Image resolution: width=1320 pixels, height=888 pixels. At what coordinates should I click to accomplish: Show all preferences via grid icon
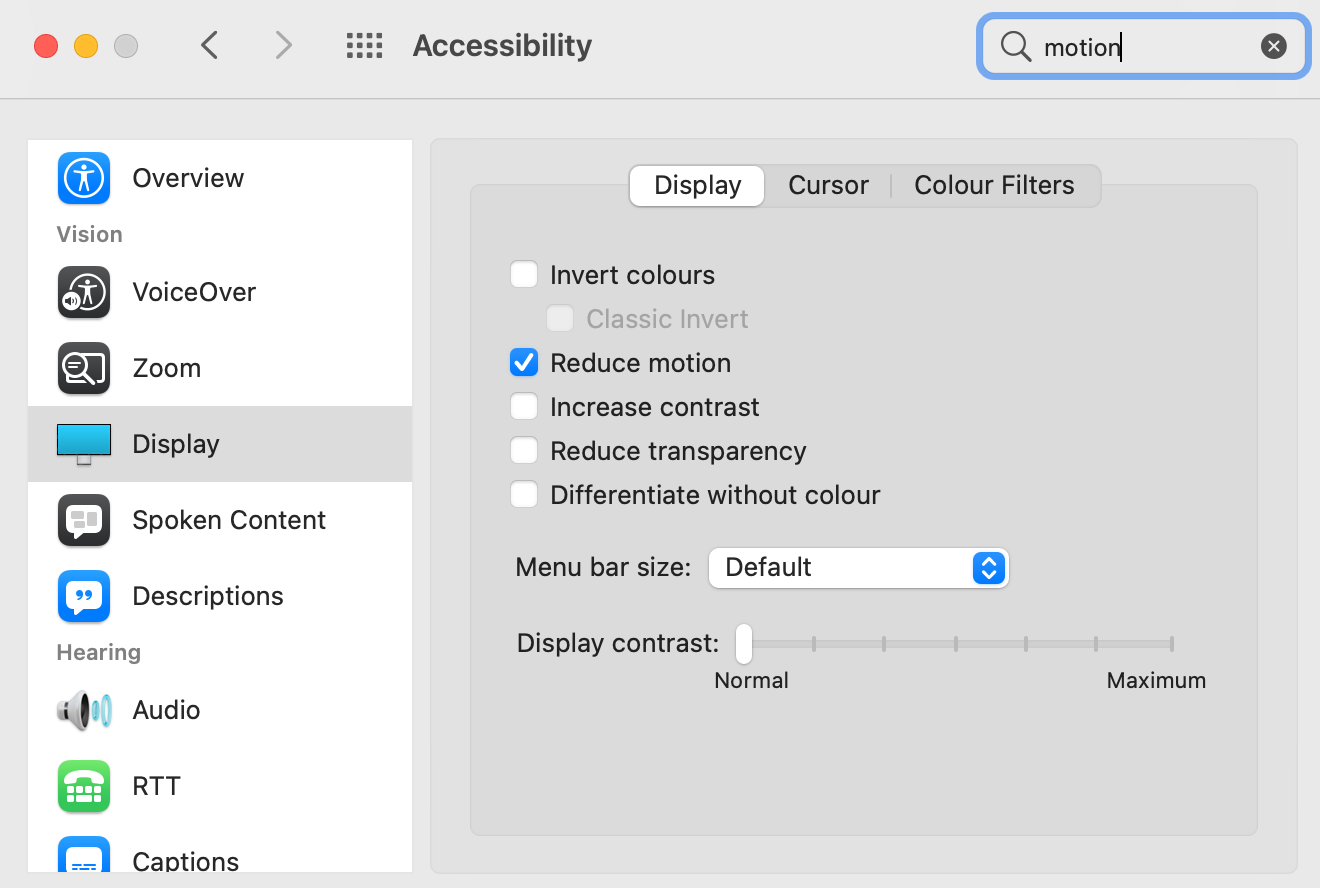pyautogui.click(x=365, y=45)
